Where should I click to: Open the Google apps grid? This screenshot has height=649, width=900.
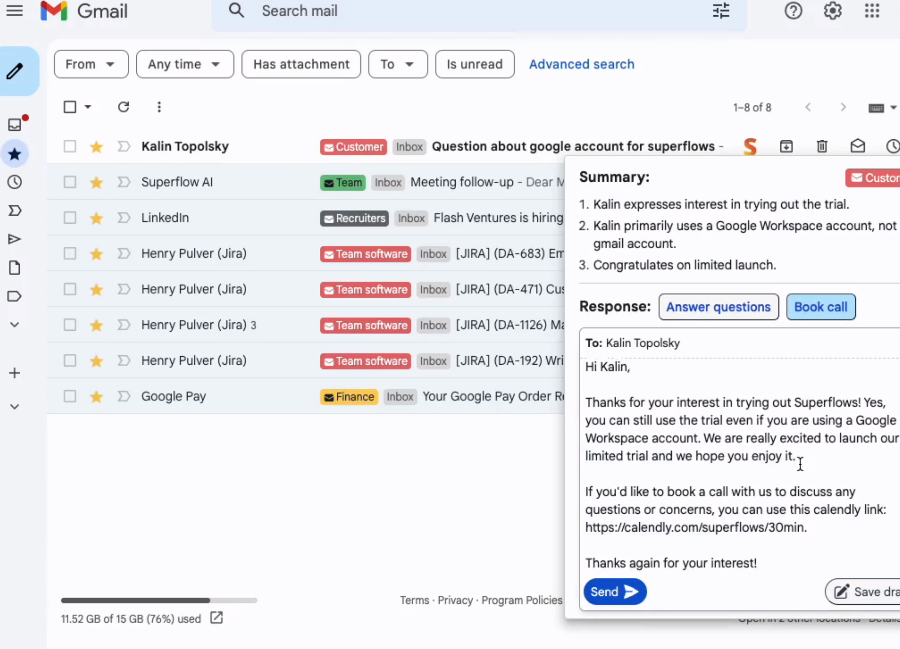872,10
